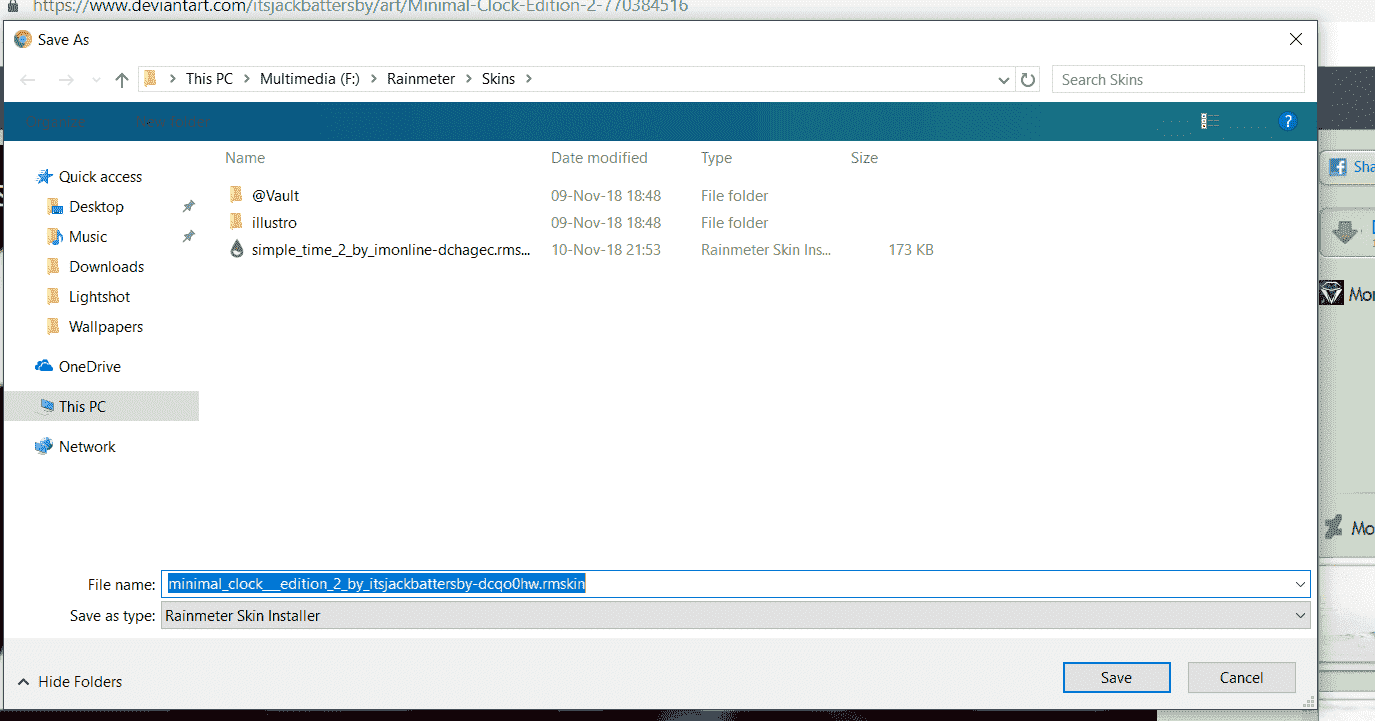Screen dimensions: 1375x721
Task: Click the Lightshot folder icon in sidebar
Action: (54, 297)
